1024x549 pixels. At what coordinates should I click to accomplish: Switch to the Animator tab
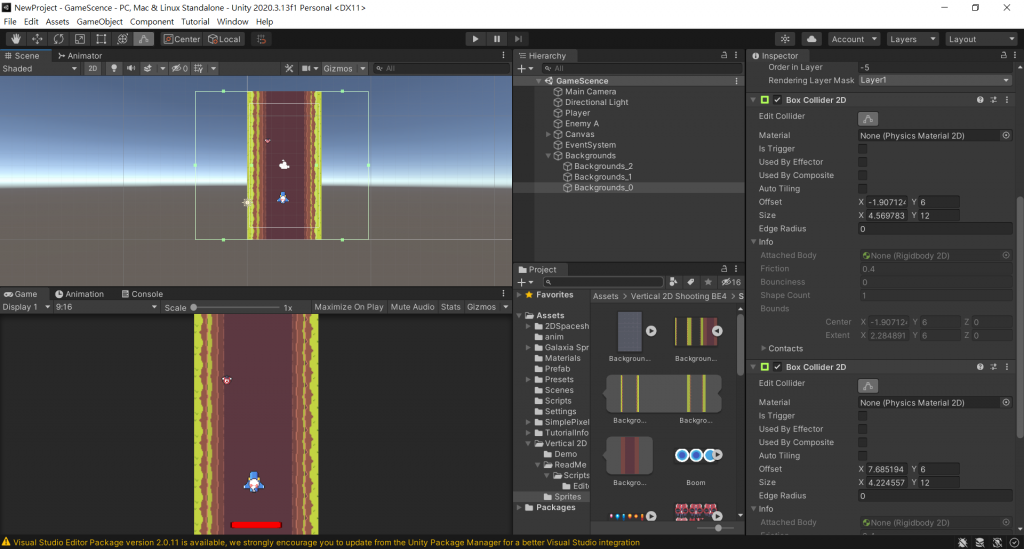[x=80, y=56]
